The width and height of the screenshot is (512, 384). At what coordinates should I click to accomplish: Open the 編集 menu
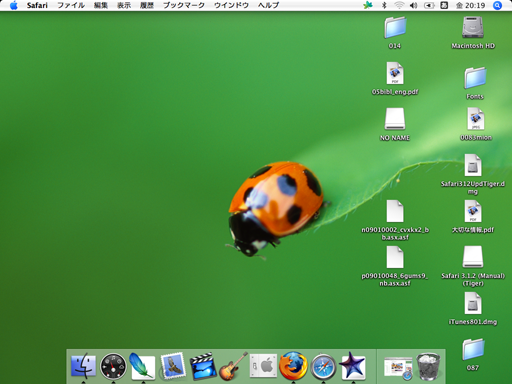[101, 5]
